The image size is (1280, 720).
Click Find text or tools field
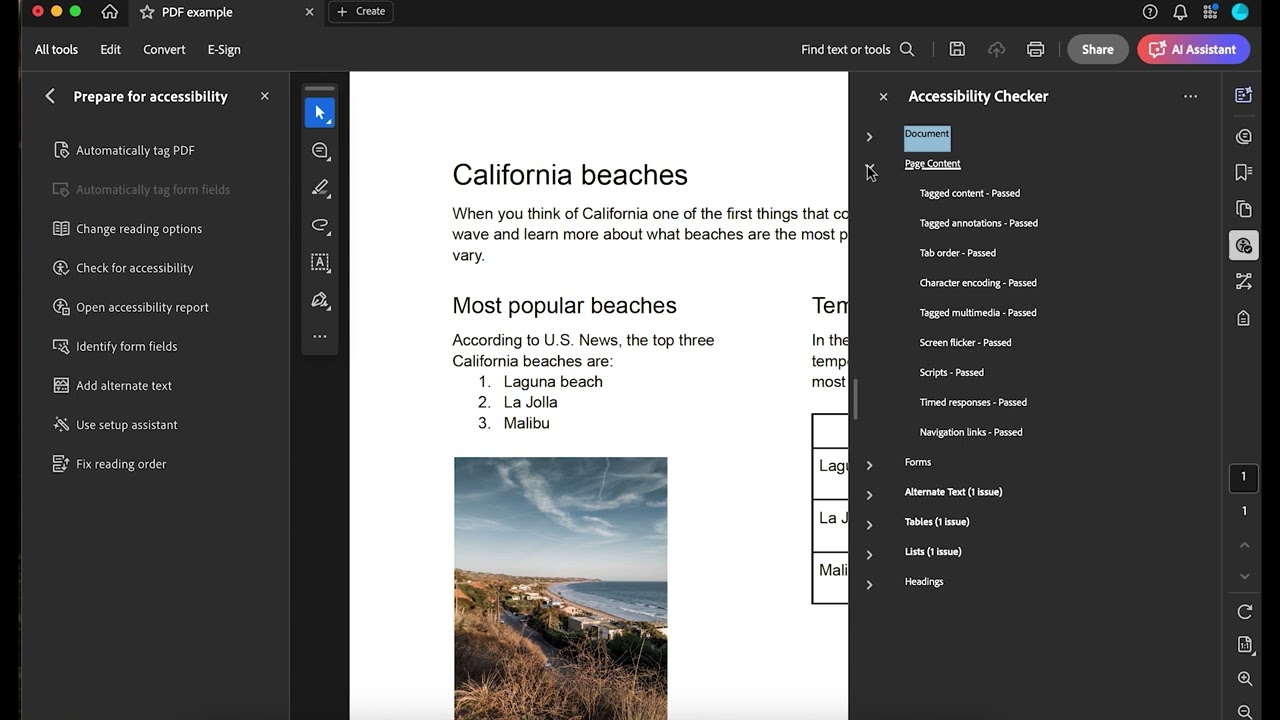tap(858, 49)
